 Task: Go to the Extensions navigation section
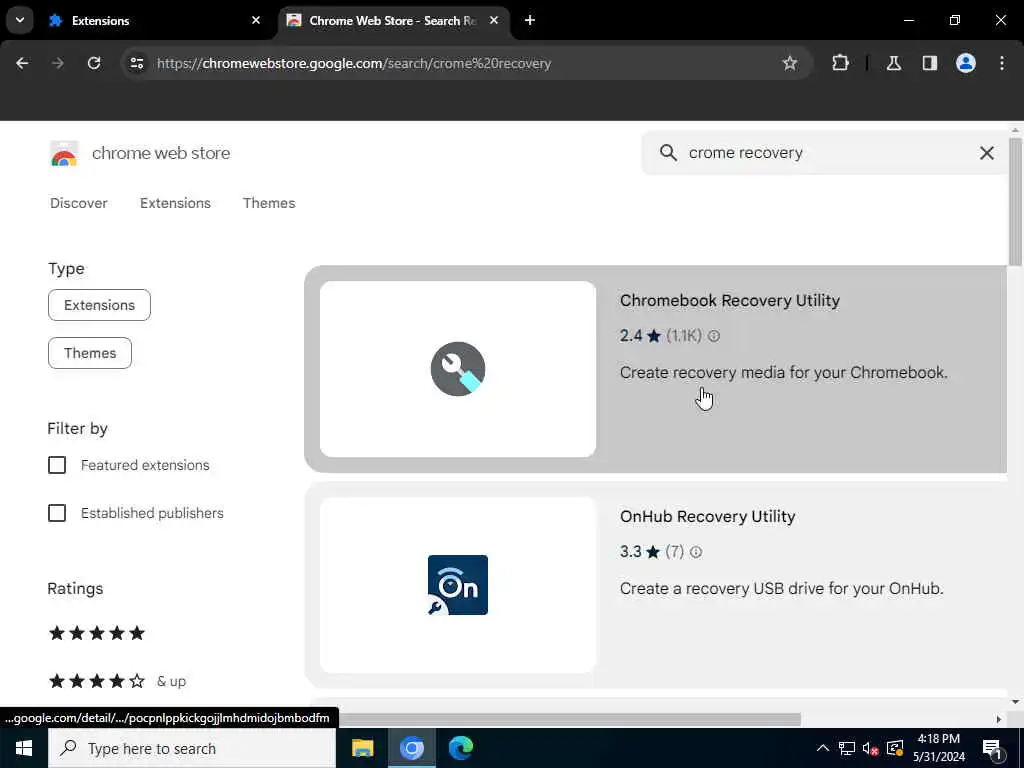[x=175, y=203]
